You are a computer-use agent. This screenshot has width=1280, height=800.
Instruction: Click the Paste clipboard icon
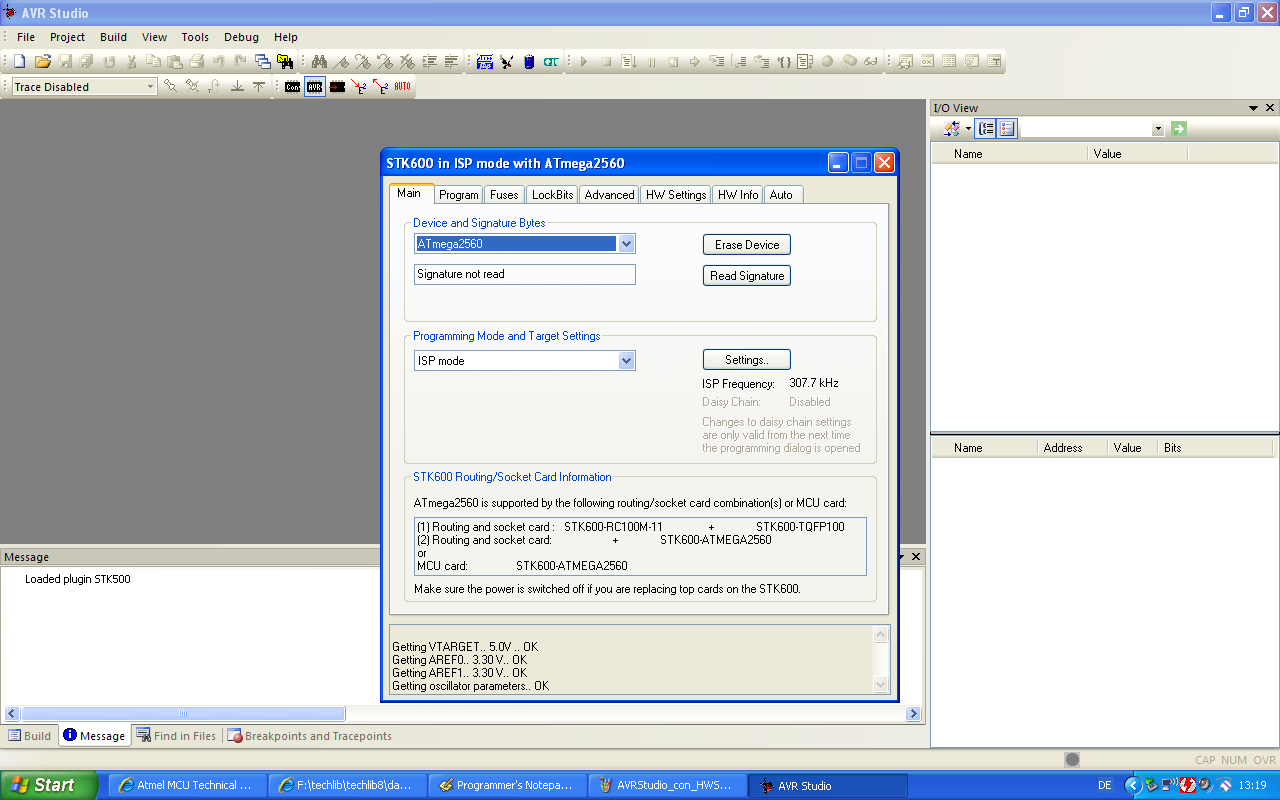tap(175, 62)
